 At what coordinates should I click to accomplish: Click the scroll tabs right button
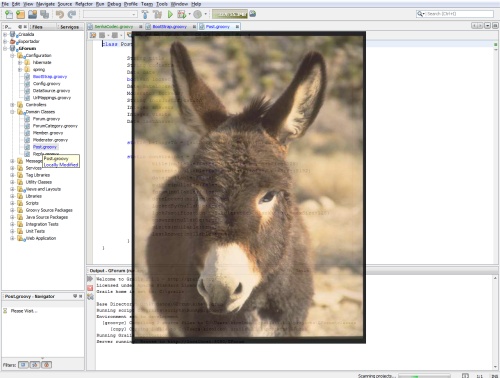click(480, 26)
